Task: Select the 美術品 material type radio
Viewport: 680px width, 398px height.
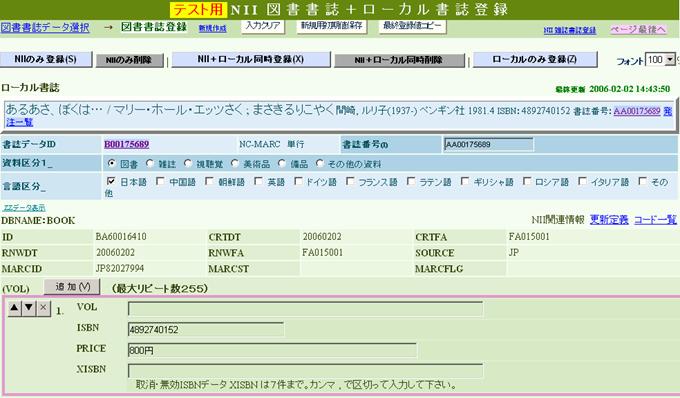Action: [x=235, y=163]
